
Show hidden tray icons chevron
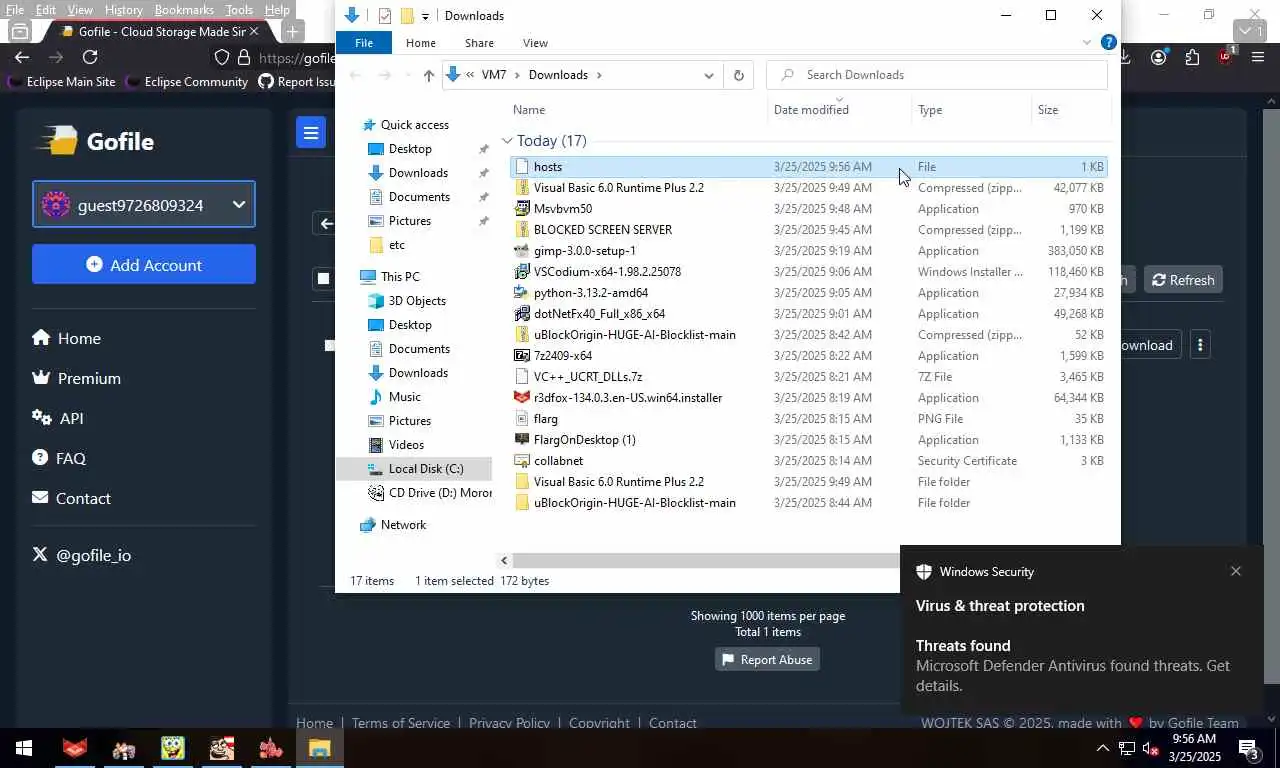tap(1103, 748)
